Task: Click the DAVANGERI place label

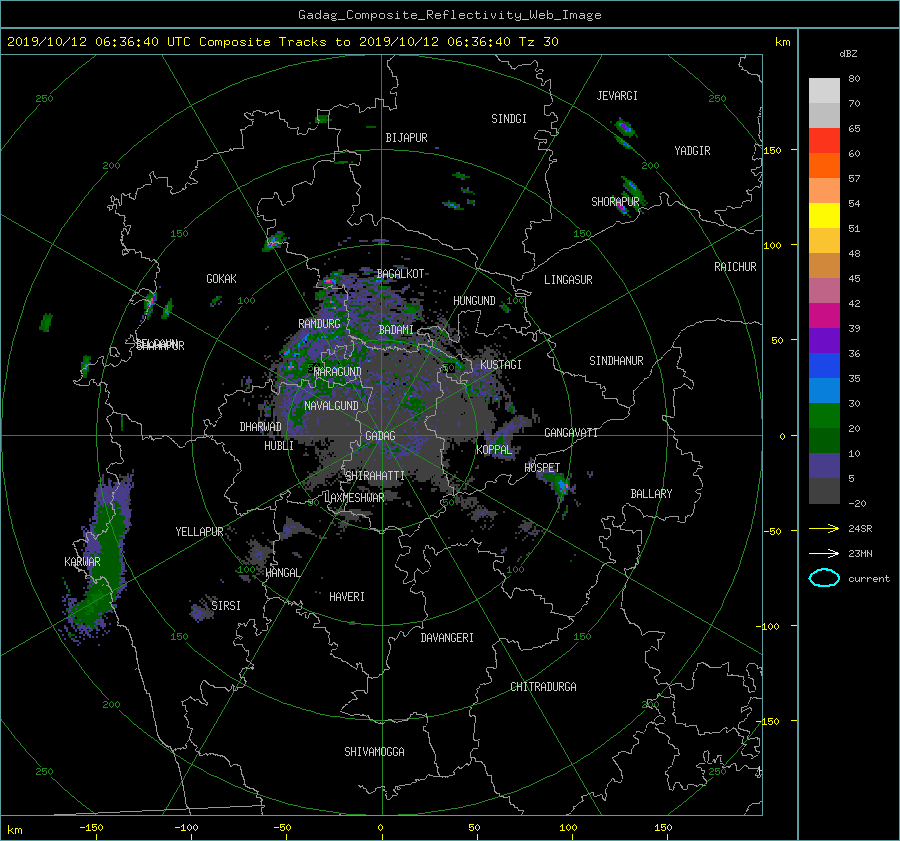Action: tap(447, 638)
